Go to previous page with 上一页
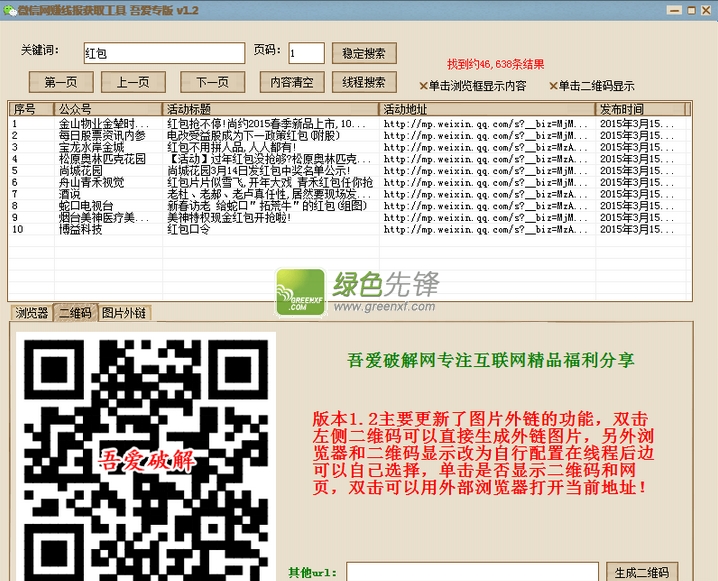 click(133, 82)
